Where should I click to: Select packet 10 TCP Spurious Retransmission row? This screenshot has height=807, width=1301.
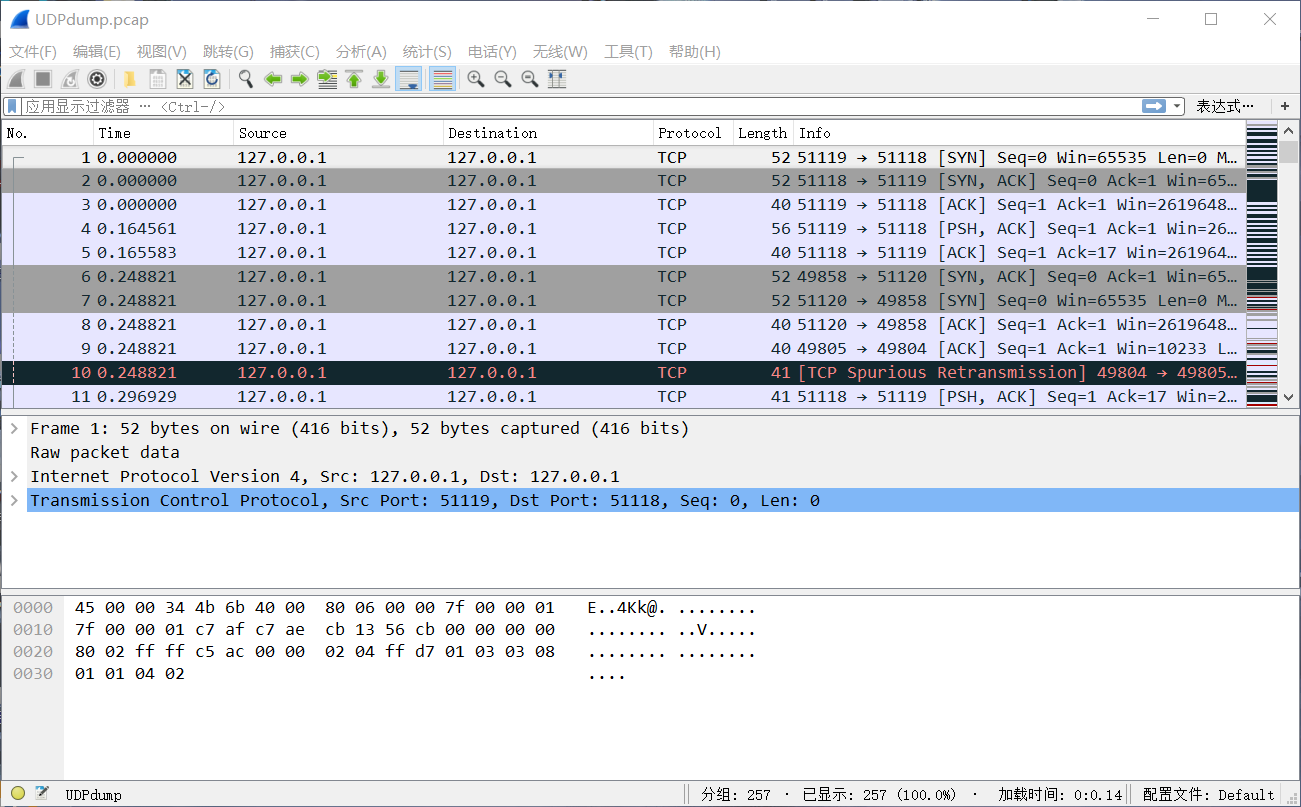click(624, 372)
